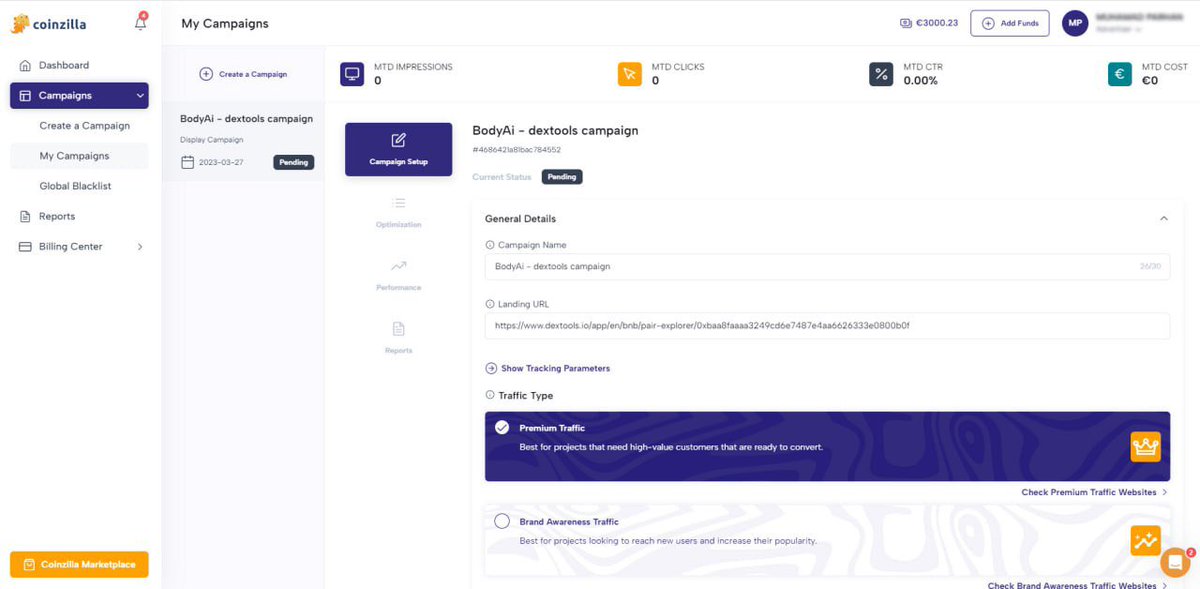The height and width of the screenshot is (589, 1200).
Task: Switch to the Performance tab
Action: coord(398,274)
